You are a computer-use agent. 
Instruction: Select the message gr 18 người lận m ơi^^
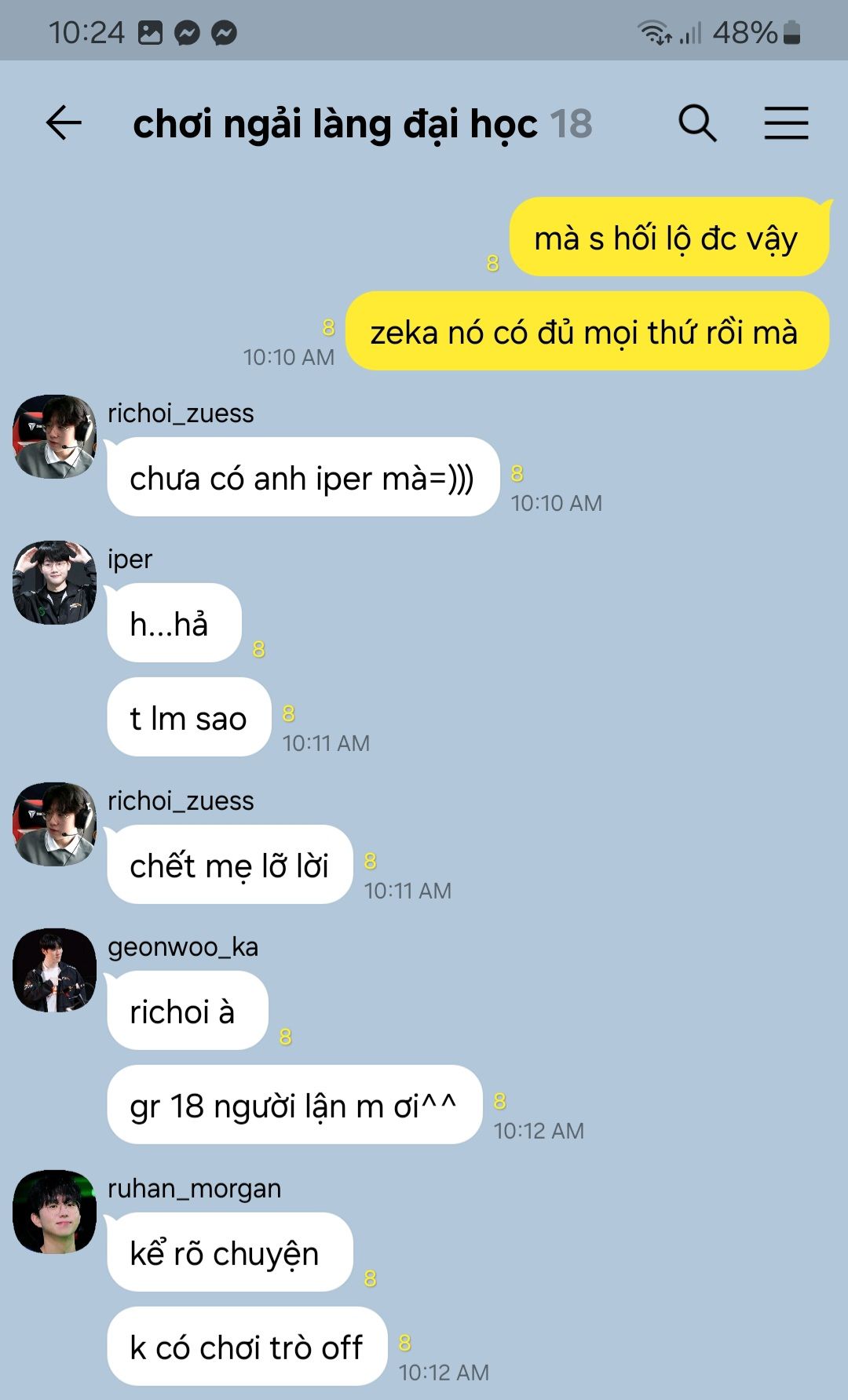pos(294,1105)
